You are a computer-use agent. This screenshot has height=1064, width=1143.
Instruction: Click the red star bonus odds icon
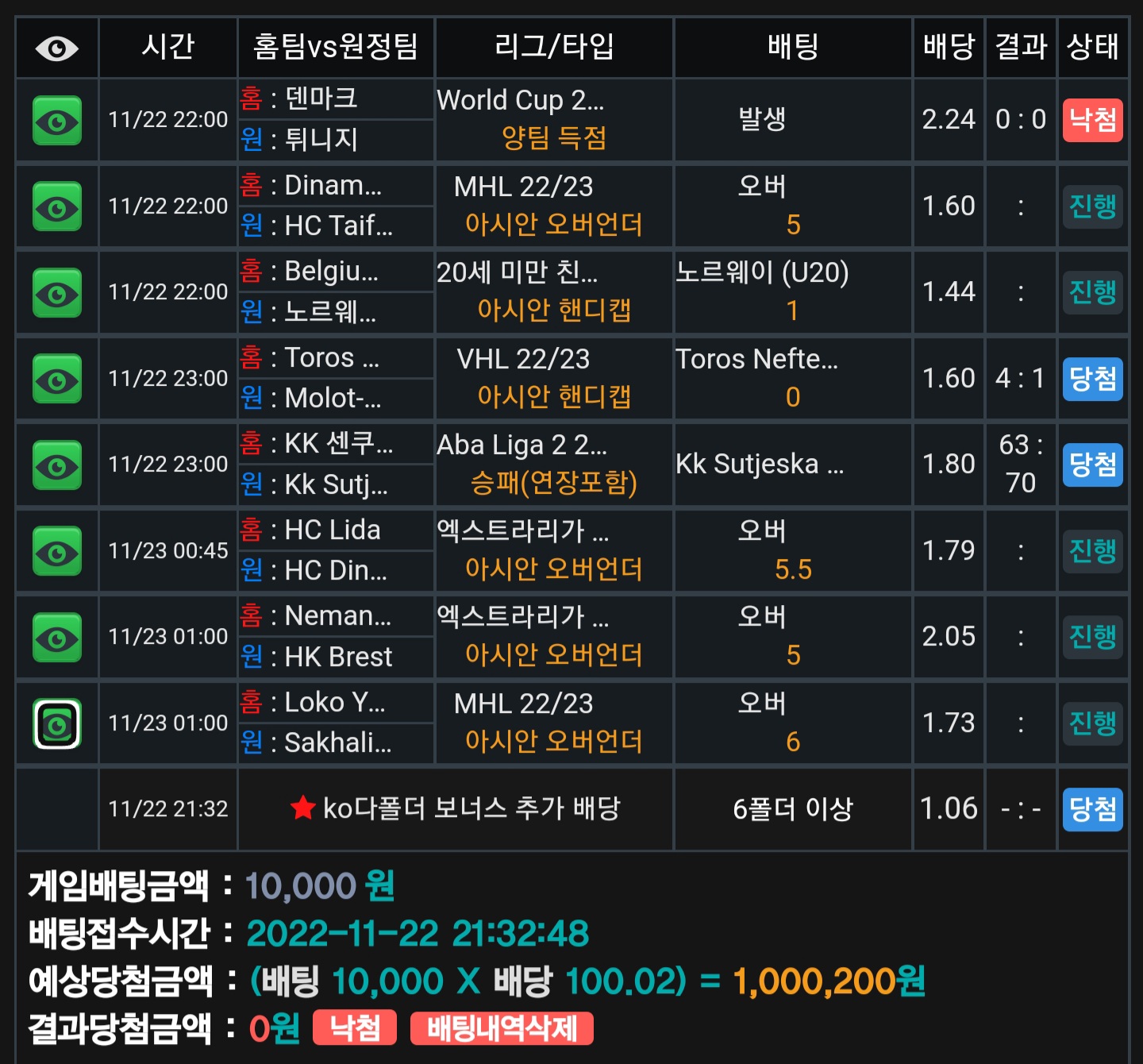coord(302,808)
